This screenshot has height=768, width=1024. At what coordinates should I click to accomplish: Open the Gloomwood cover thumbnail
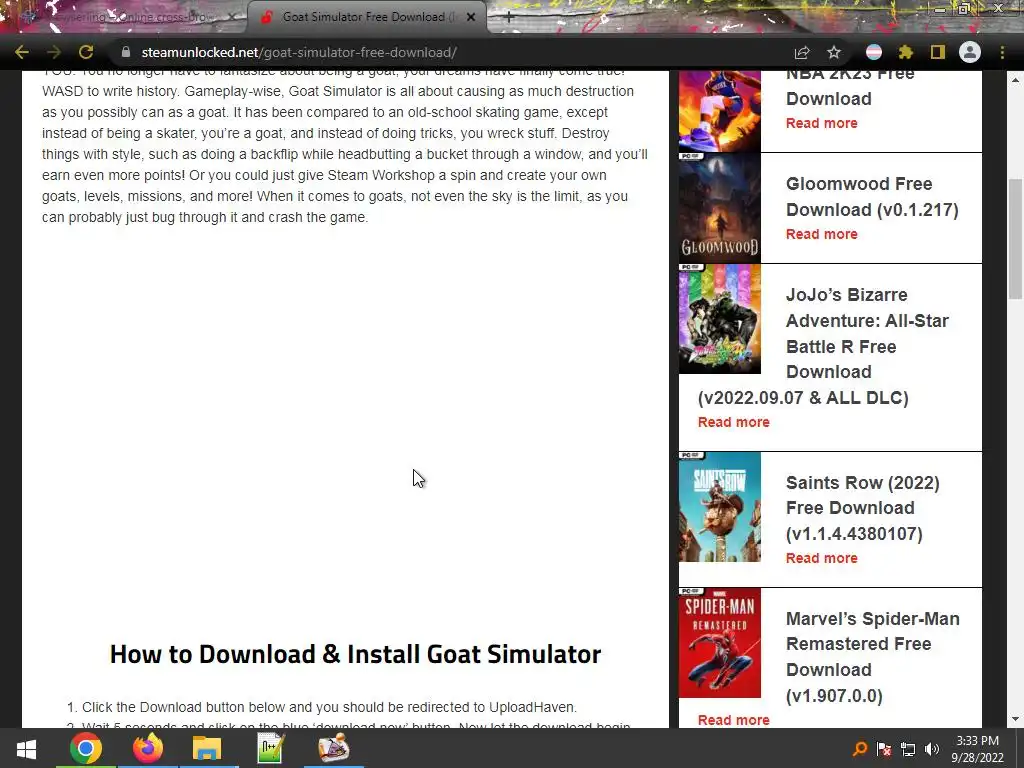[x=720, y=208]
